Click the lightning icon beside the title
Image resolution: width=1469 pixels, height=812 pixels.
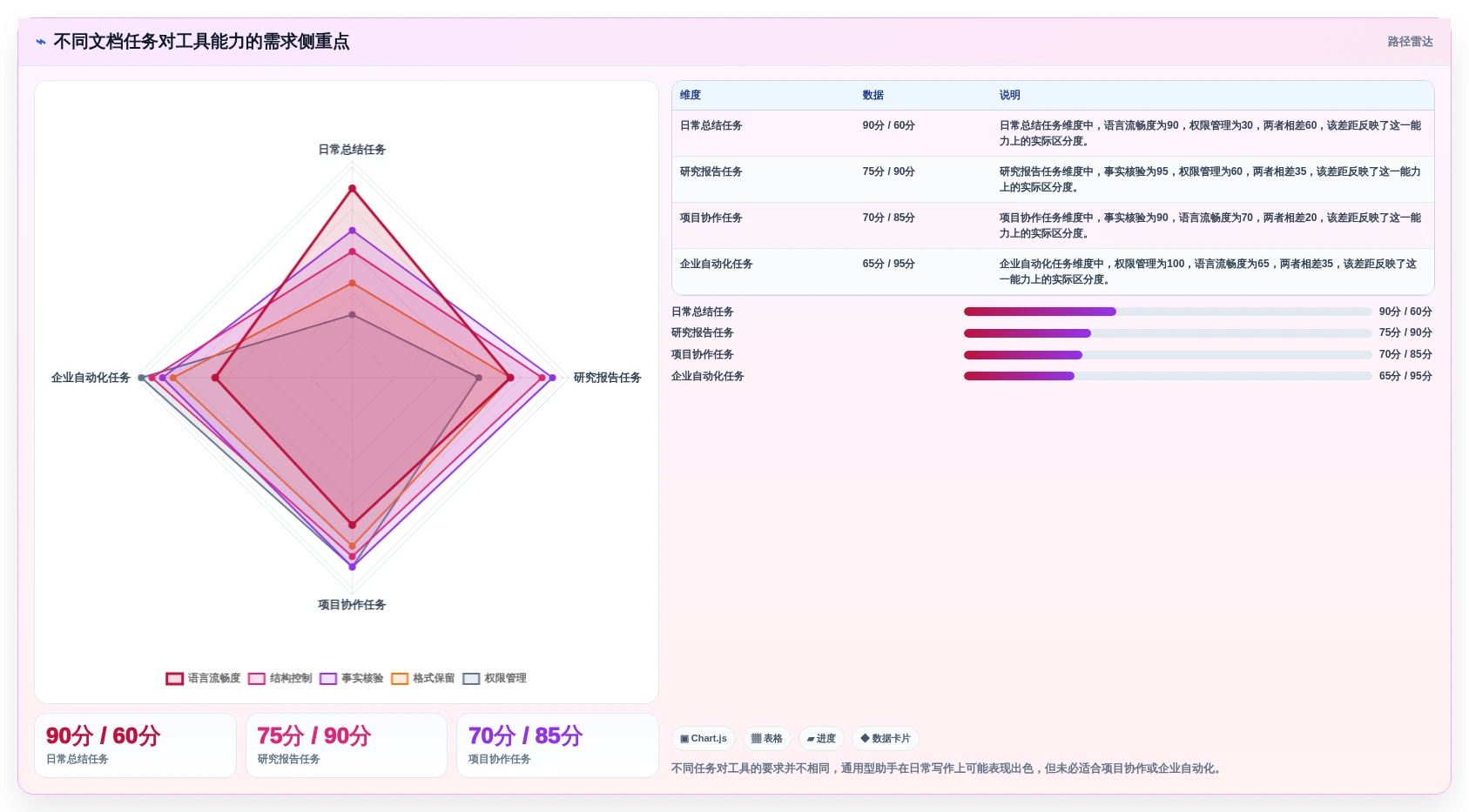coord(41,42)
